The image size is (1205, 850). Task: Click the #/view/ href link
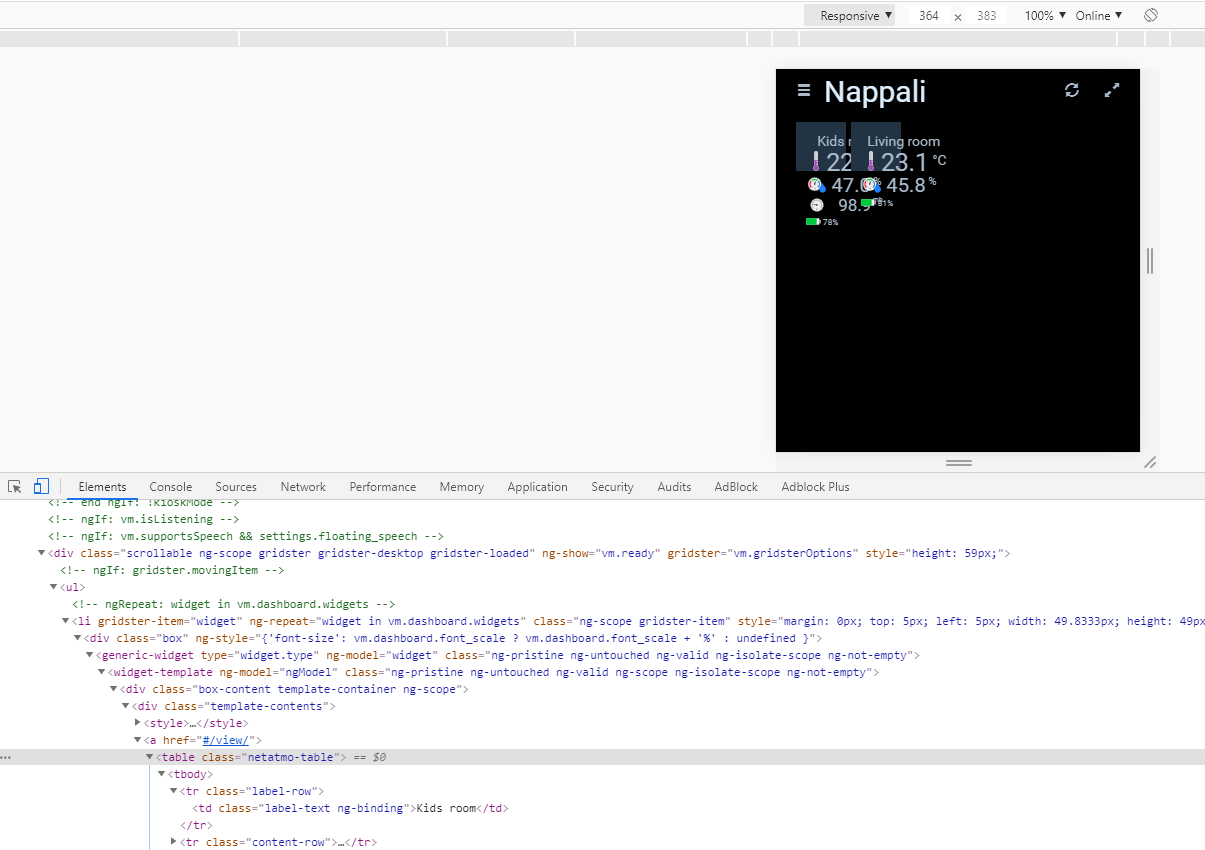coord(226,740)
